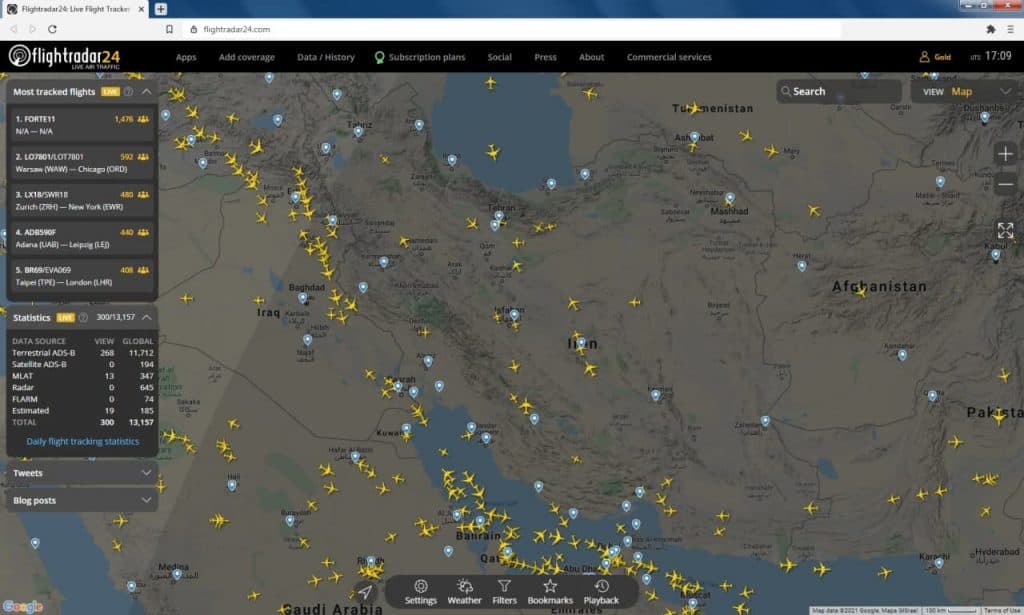Image resolution: width=1024 pixels, height=615 pixels.
Task: Open the Apps menu
Action: 185,57
